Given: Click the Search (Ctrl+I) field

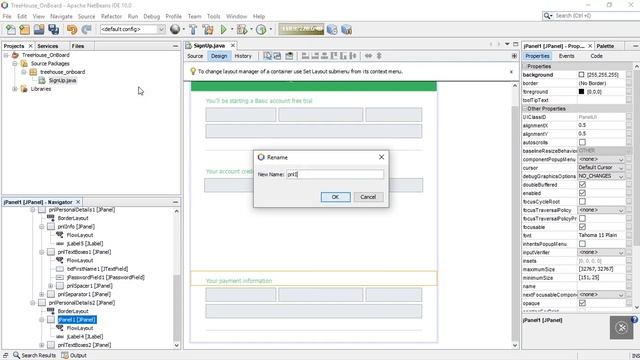Looking at the screenshot, I should coord(596,16).
